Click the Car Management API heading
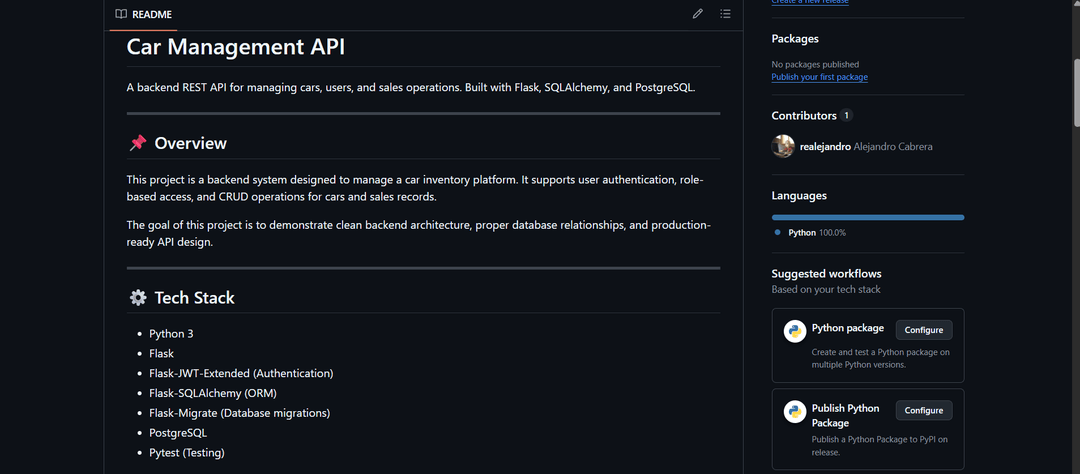1080x474 pixels. coord(236,48)
